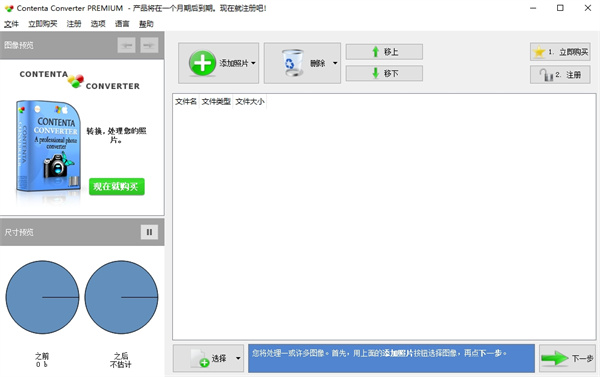Open the Options menu

(98, 24)
